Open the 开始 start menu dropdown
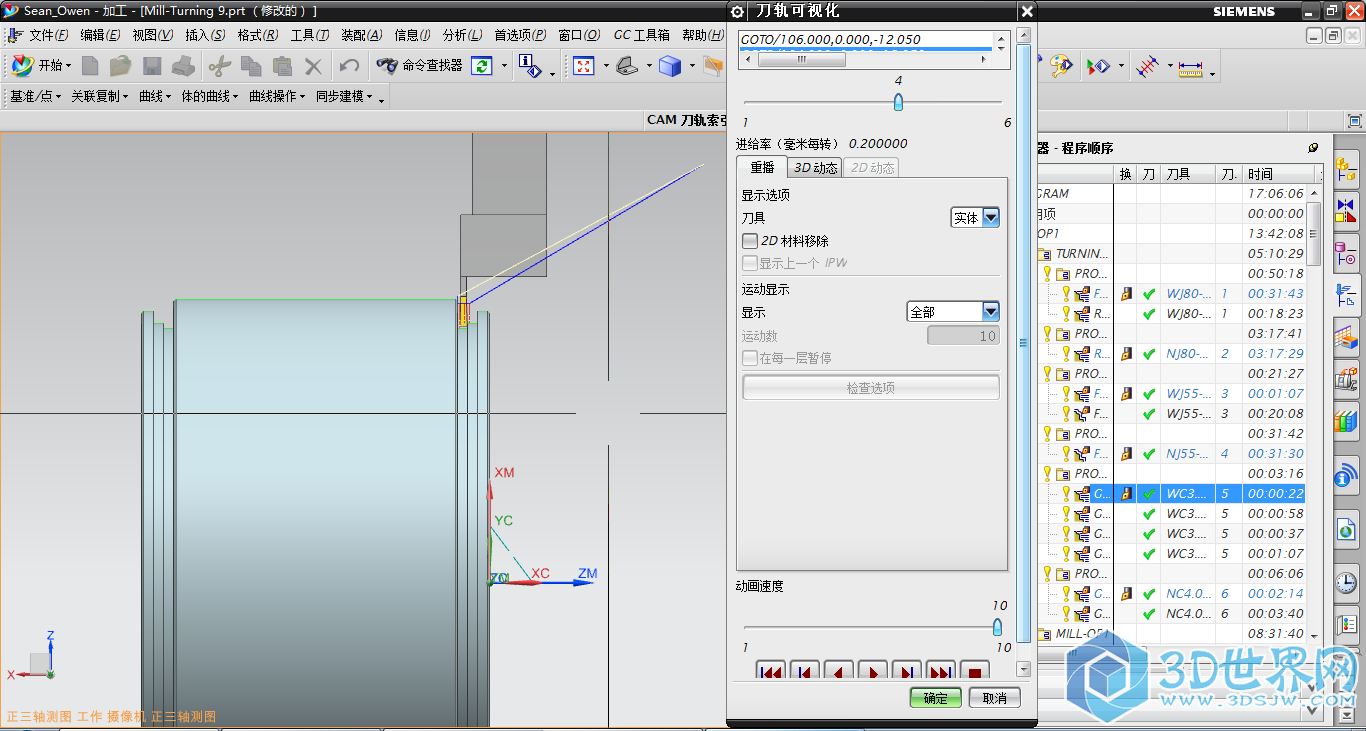Image resolution: width=1366 pixels, height=731 pixels. 40,66
